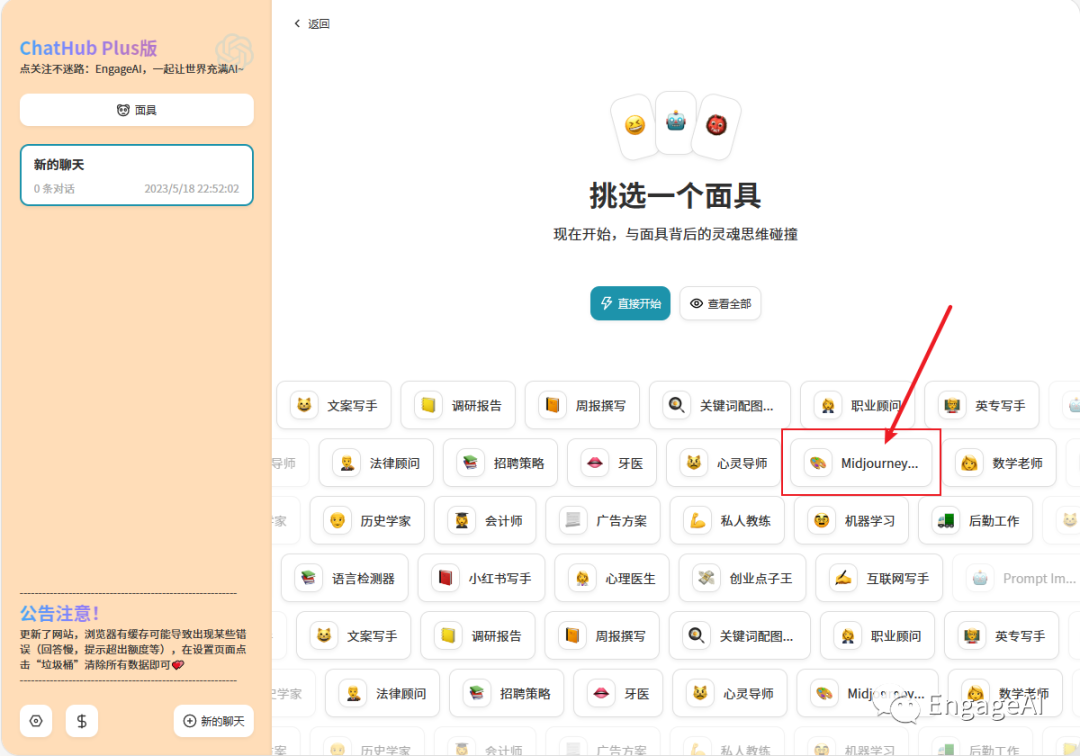Click the person icon beside 心理医生
1080x756 pixels.
point(582,578)
